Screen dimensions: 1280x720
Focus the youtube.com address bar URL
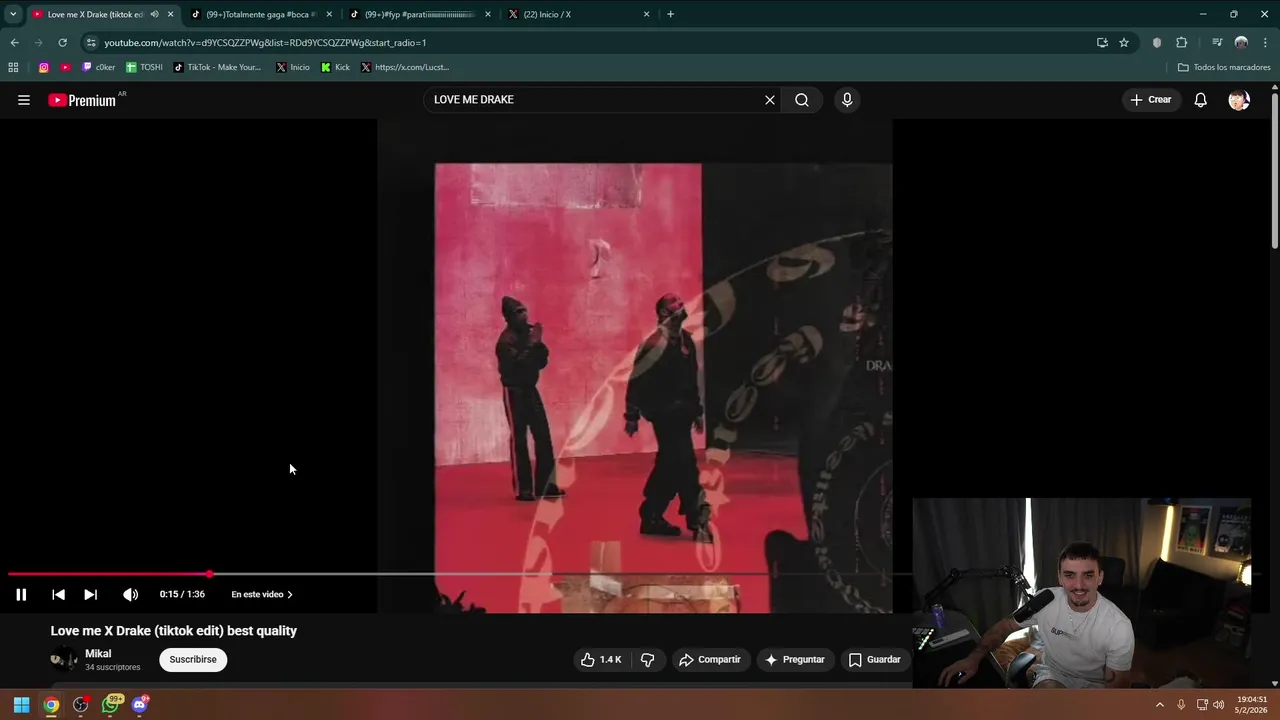[x=265, y=43]
